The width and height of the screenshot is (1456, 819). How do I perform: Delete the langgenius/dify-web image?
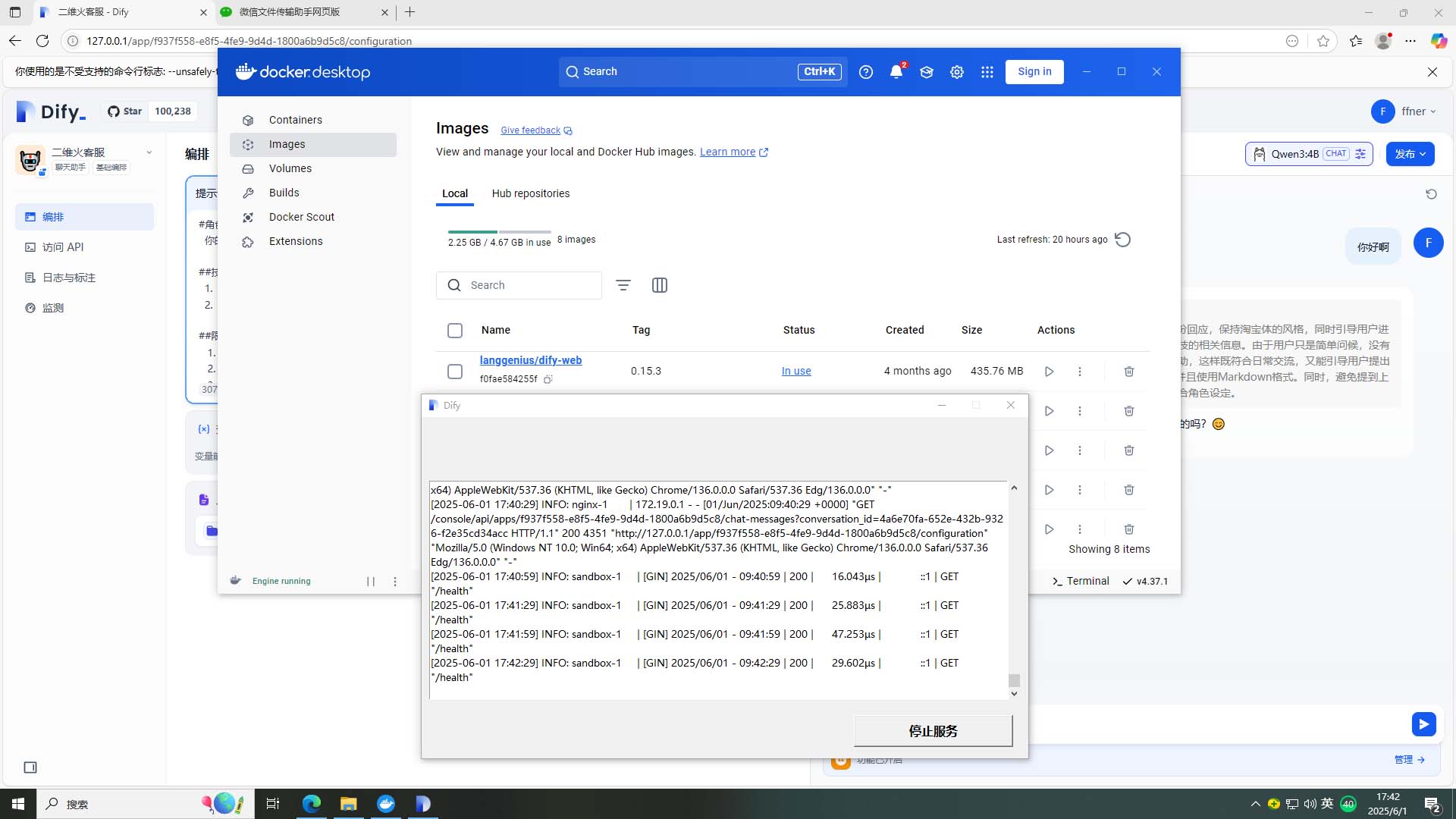(x=1128, y=372)
